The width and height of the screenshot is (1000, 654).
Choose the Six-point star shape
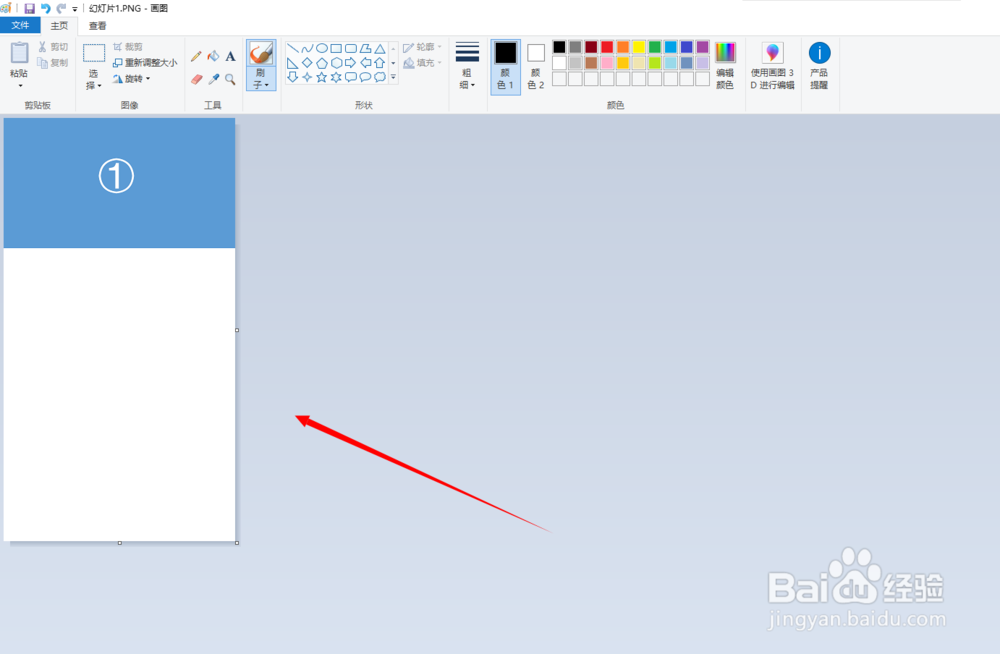(336, 77)
